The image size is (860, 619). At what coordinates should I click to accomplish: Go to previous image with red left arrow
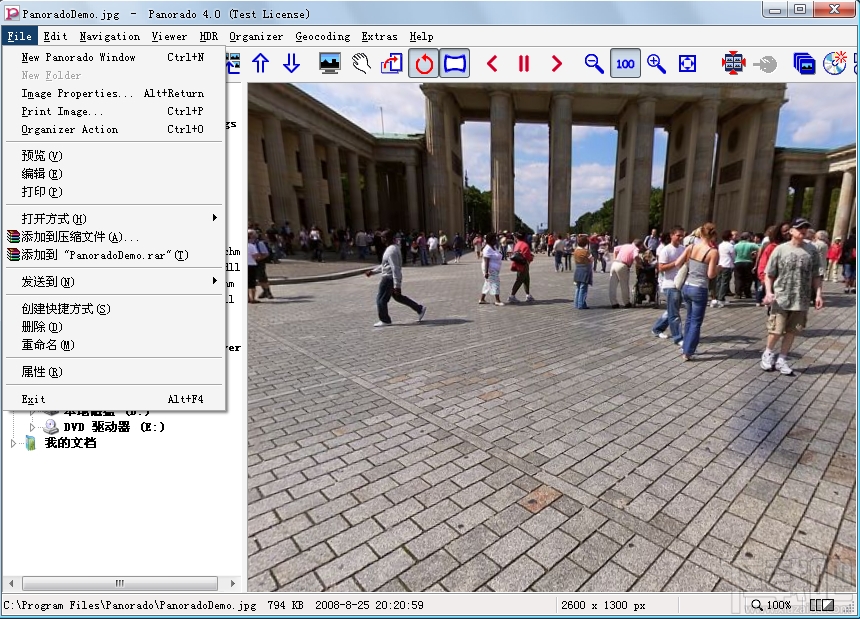click(x=492, y=64)
